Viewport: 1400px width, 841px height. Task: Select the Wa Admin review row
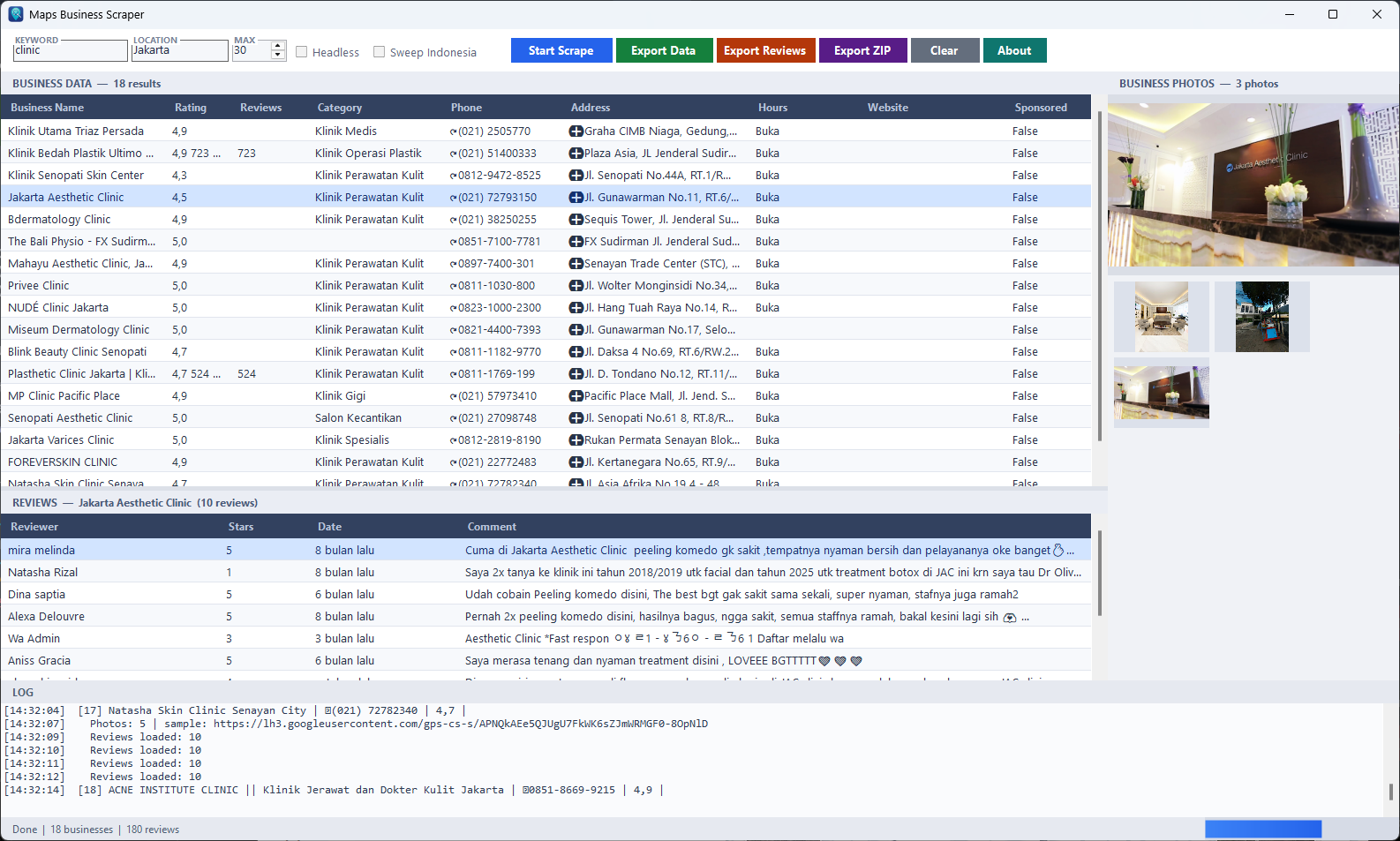click(x=546, y=638)
